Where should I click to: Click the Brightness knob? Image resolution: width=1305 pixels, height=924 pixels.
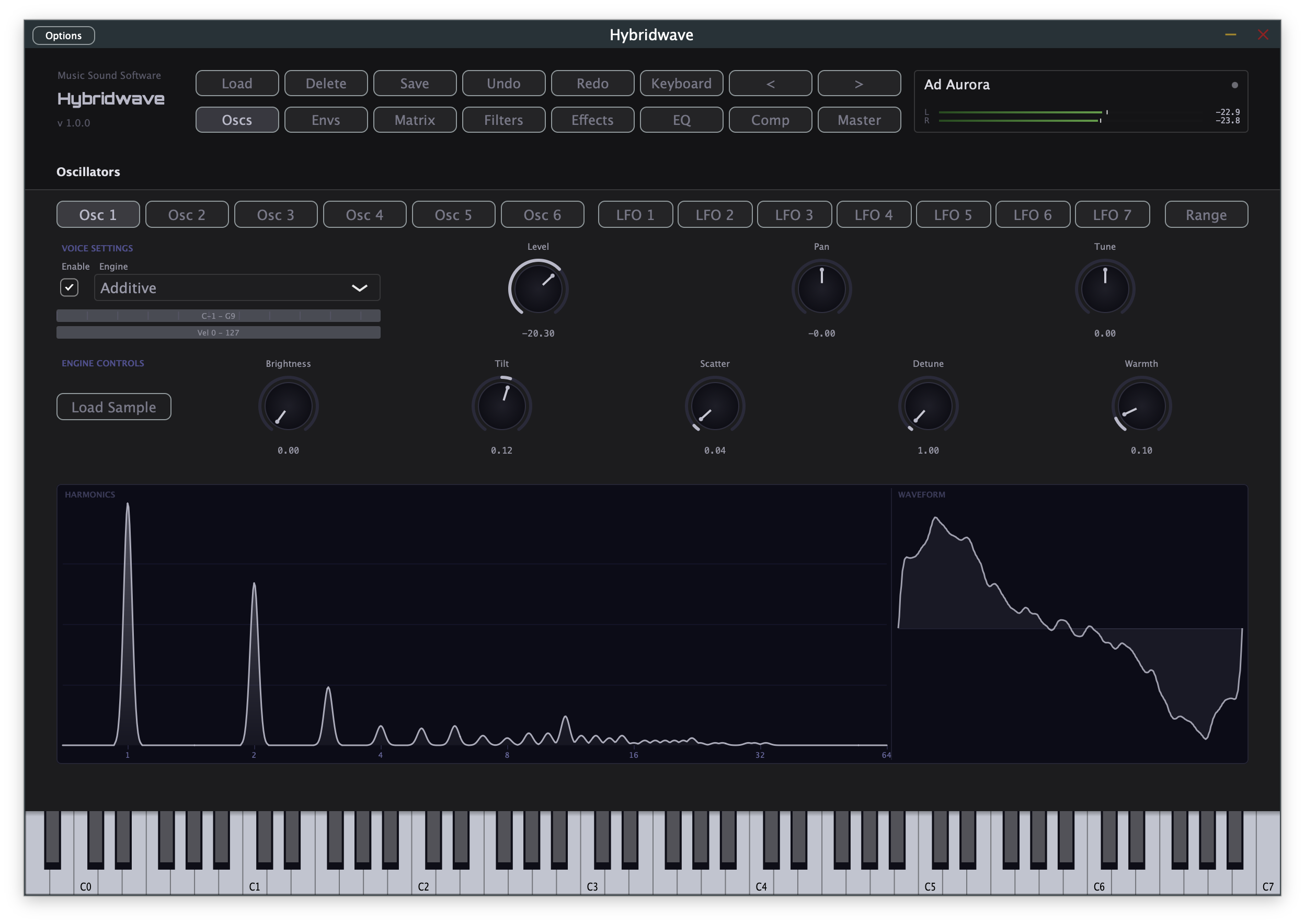(288, 405)
